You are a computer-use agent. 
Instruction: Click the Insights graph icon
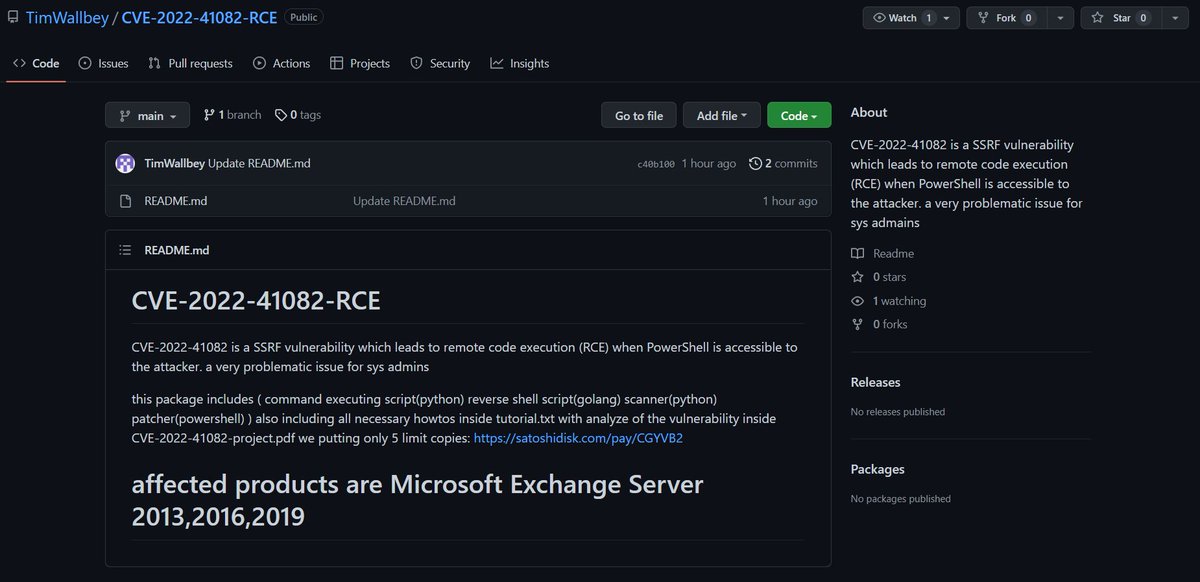[x=496, y=63]
